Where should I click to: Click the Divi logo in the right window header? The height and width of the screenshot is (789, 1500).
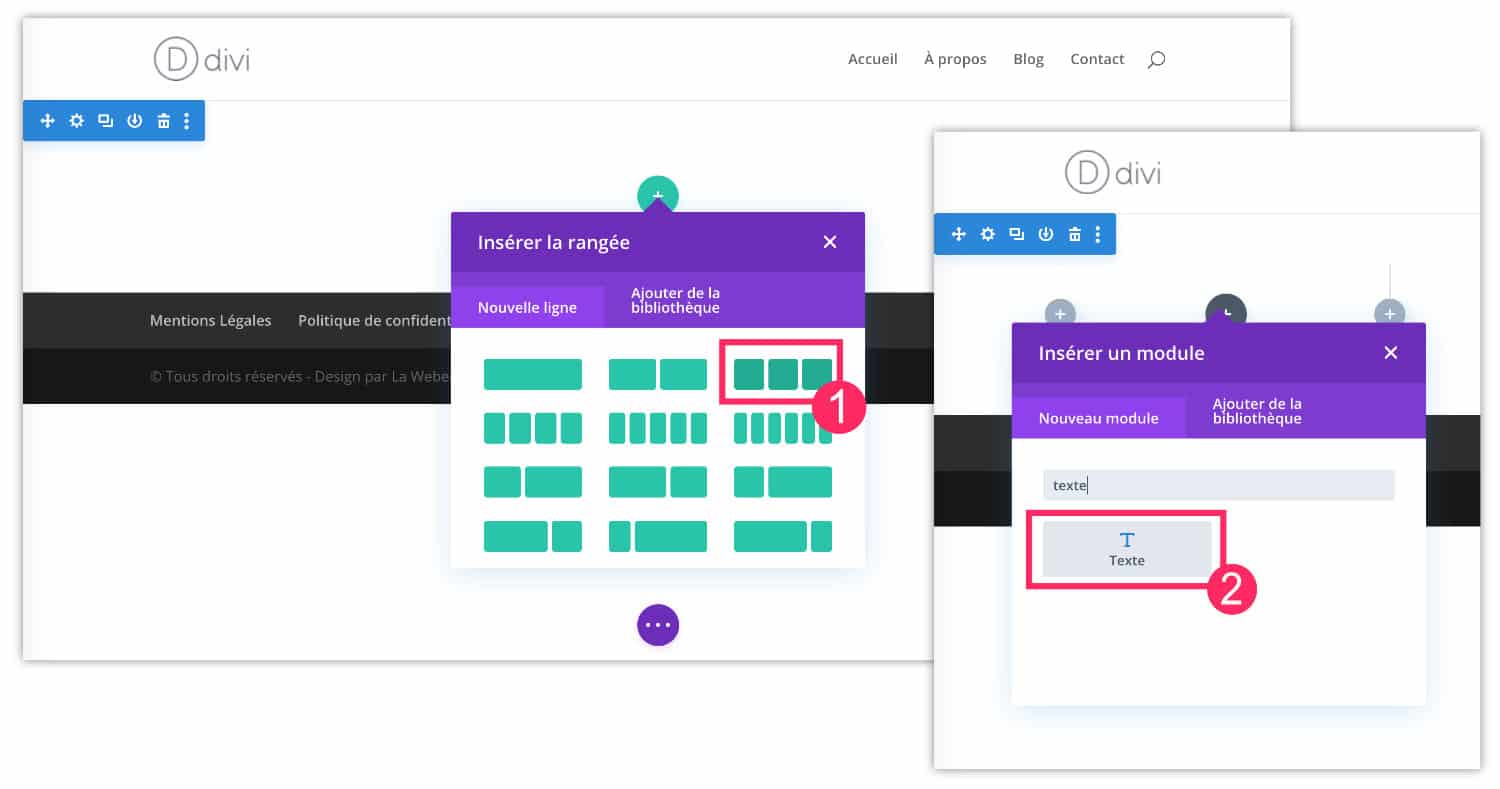[x=1113, y=172]
